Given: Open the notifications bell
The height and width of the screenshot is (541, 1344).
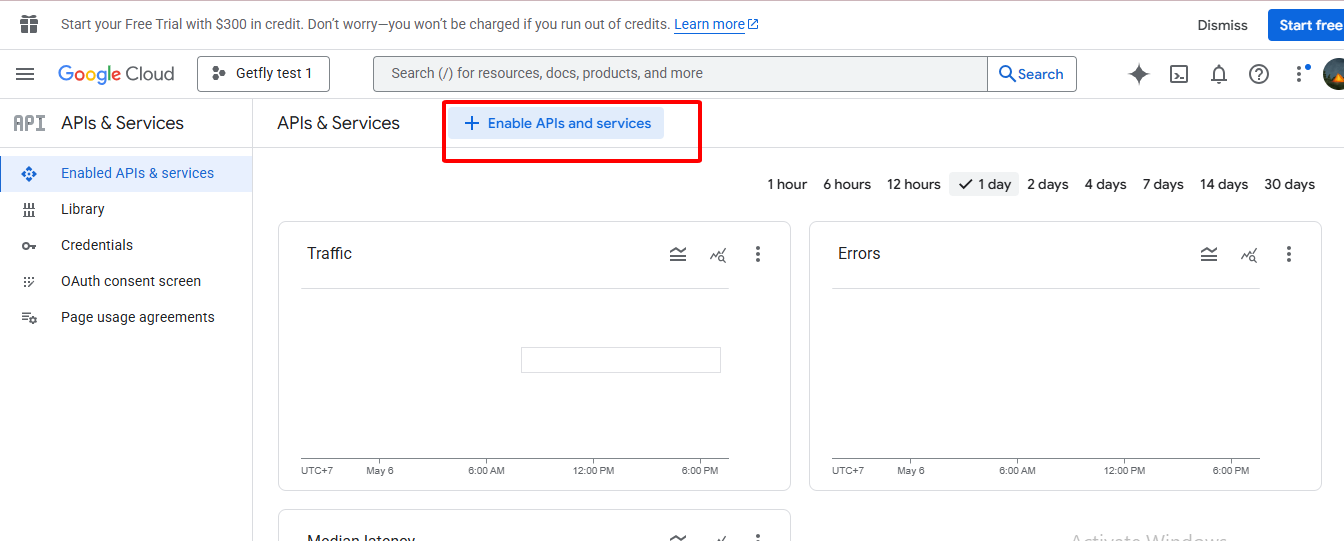Looking at the screenshot, I should [x=1218, y=74].
